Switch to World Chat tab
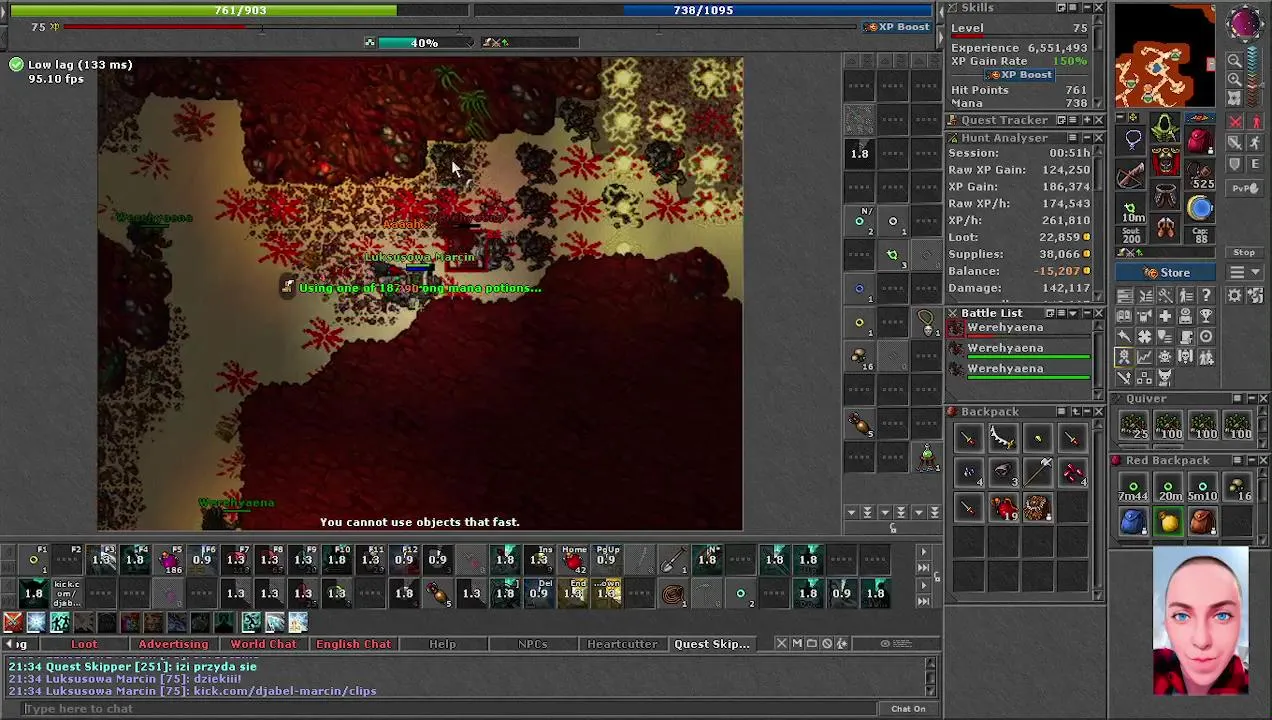 click(x=263, y=644)
